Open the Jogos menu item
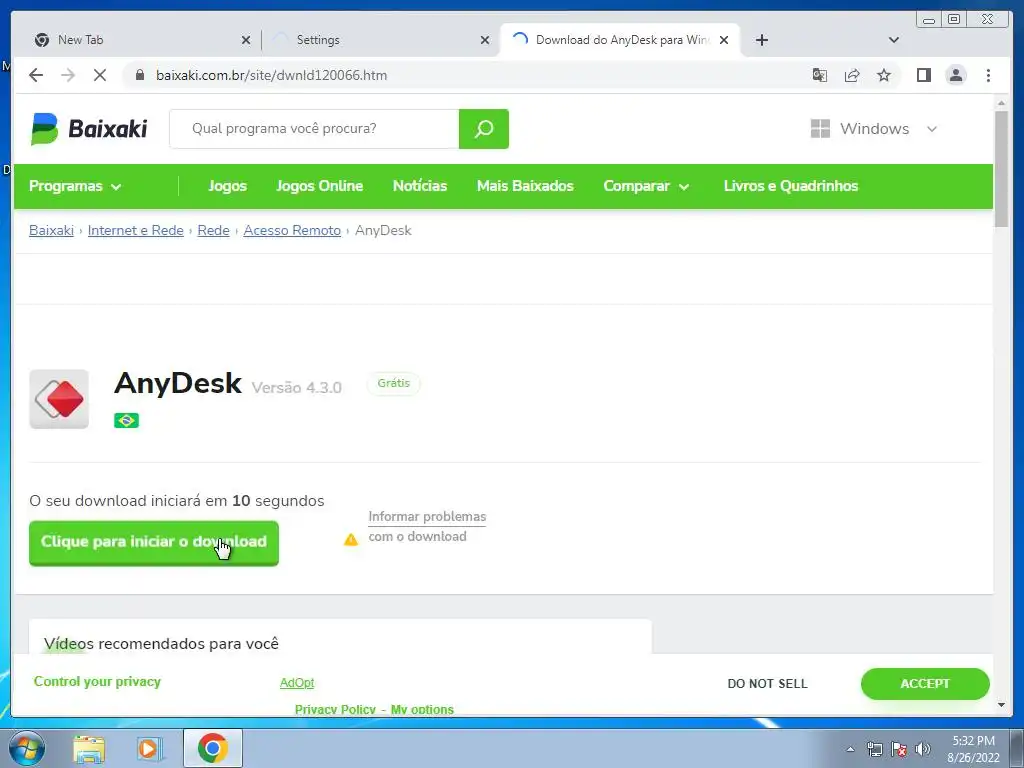Screen dimensions: 1024x768 [227, 186]
